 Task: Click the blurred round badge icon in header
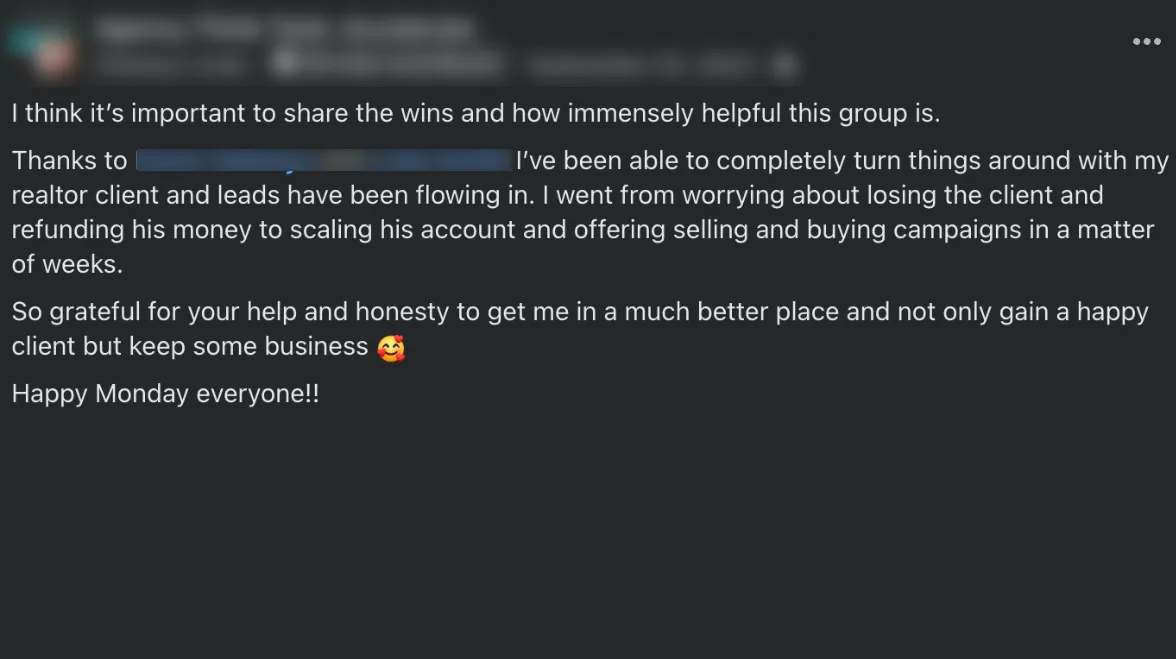[x=284, y=64]
